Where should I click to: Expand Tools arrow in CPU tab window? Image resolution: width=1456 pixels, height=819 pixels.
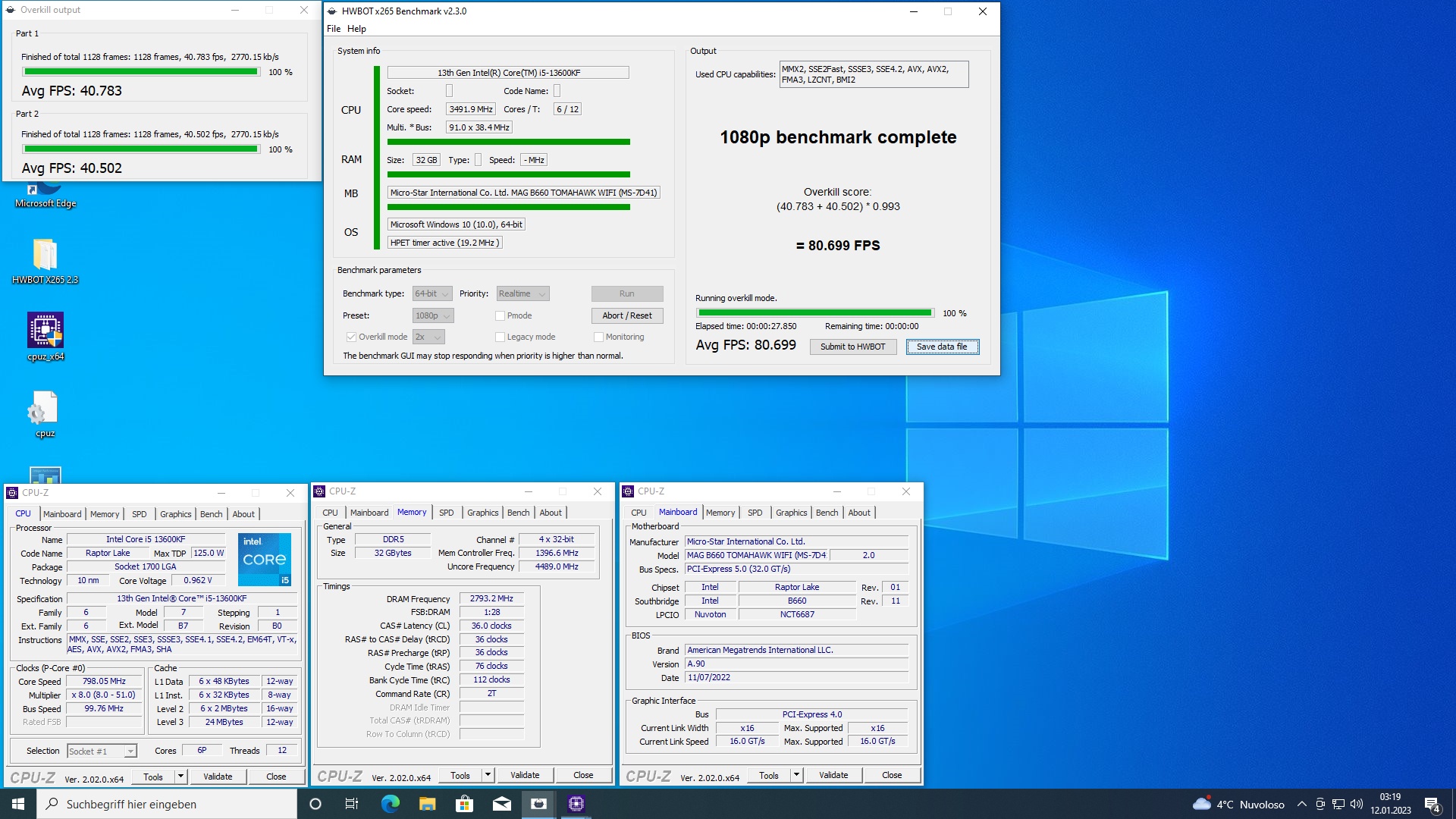(x=180, y=777)
